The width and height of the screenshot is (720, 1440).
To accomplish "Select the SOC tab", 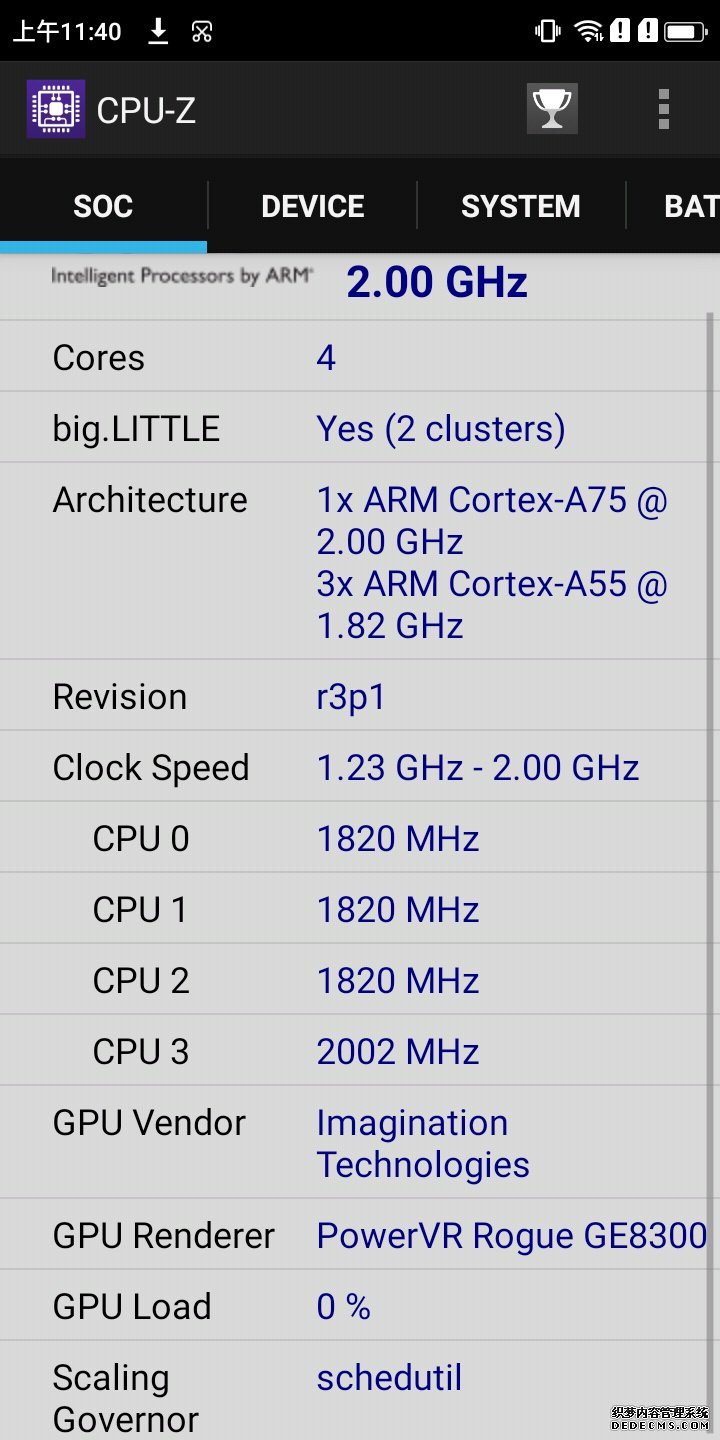I will point(103,206).
